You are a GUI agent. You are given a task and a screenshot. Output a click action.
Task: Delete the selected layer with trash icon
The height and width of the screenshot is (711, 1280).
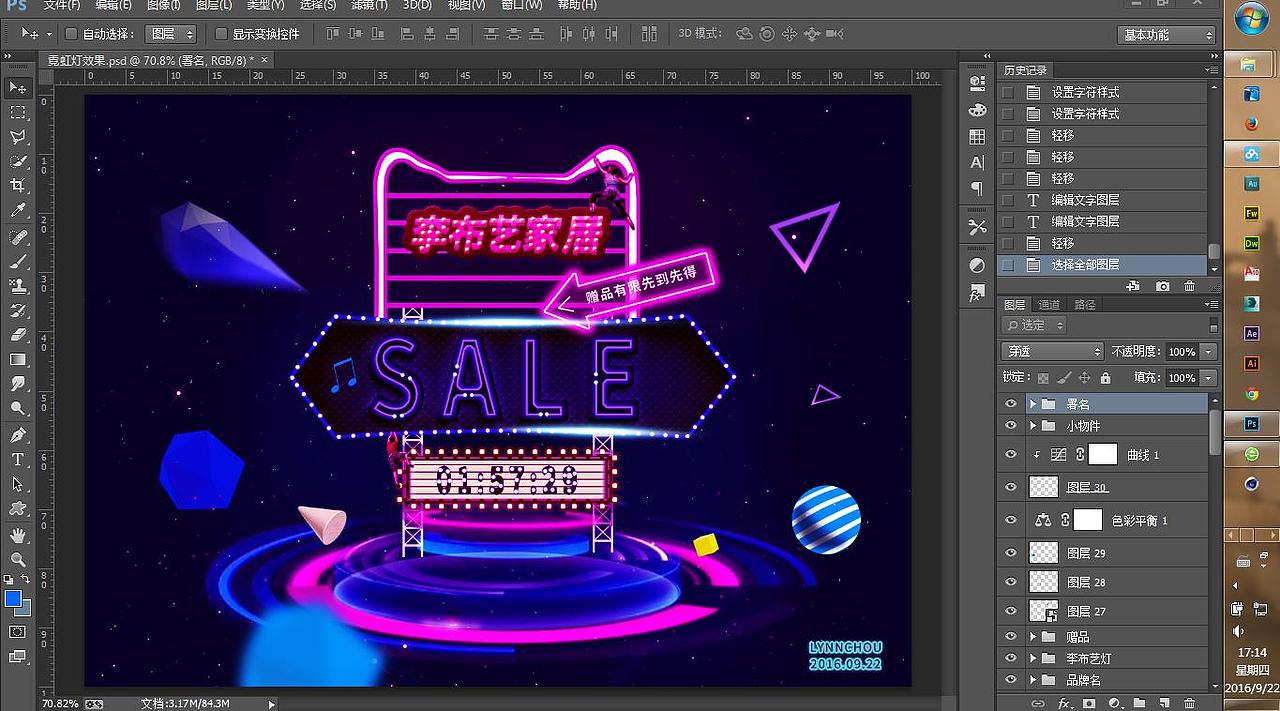1189,703
